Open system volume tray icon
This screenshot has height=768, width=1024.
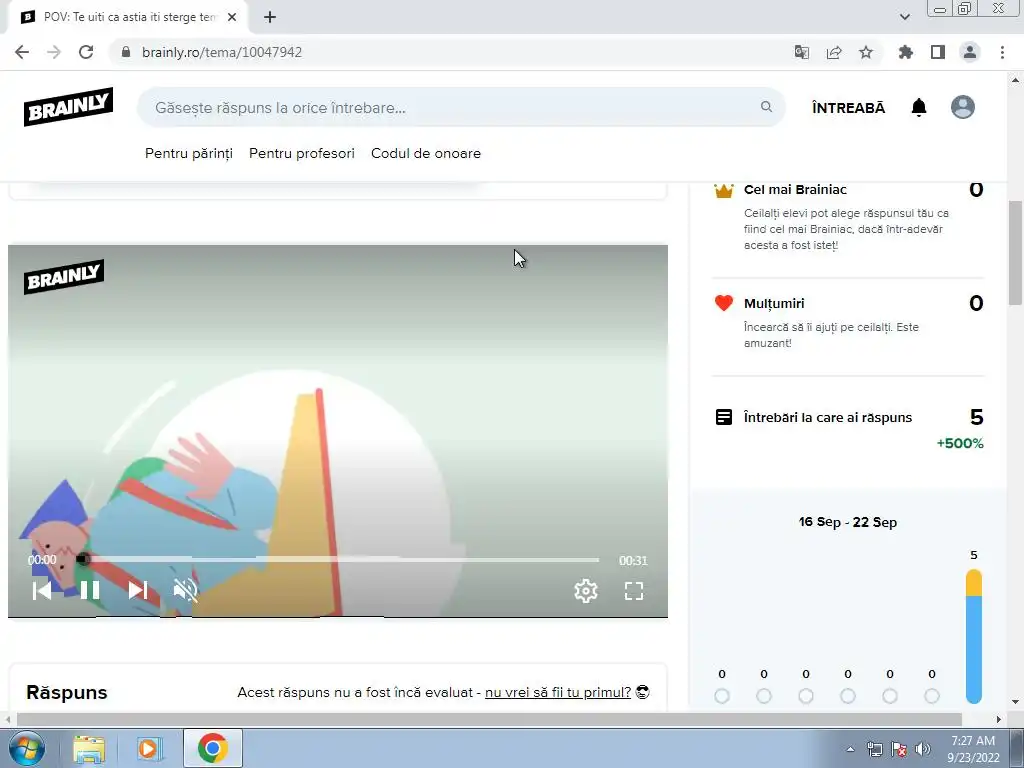(x=922, y=749)
